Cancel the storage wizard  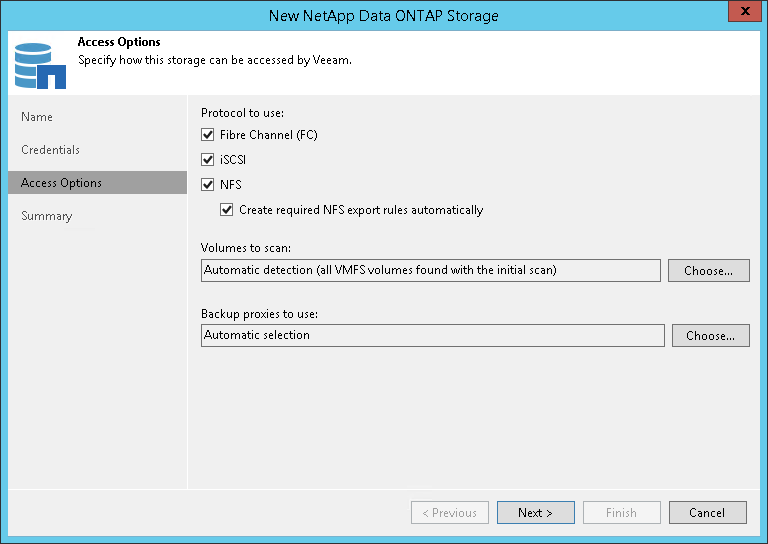tap(707, 513)
